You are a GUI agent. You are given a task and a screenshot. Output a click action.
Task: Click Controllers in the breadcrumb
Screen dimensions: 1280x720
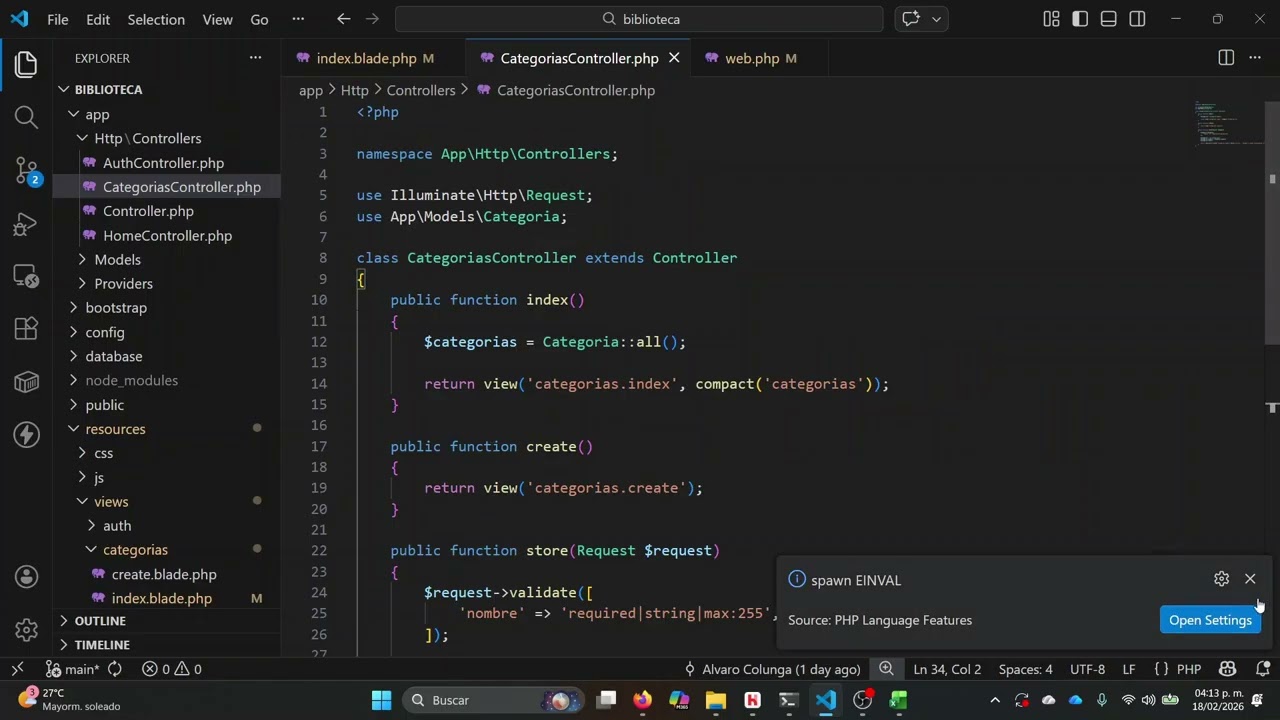pos(421,90)
